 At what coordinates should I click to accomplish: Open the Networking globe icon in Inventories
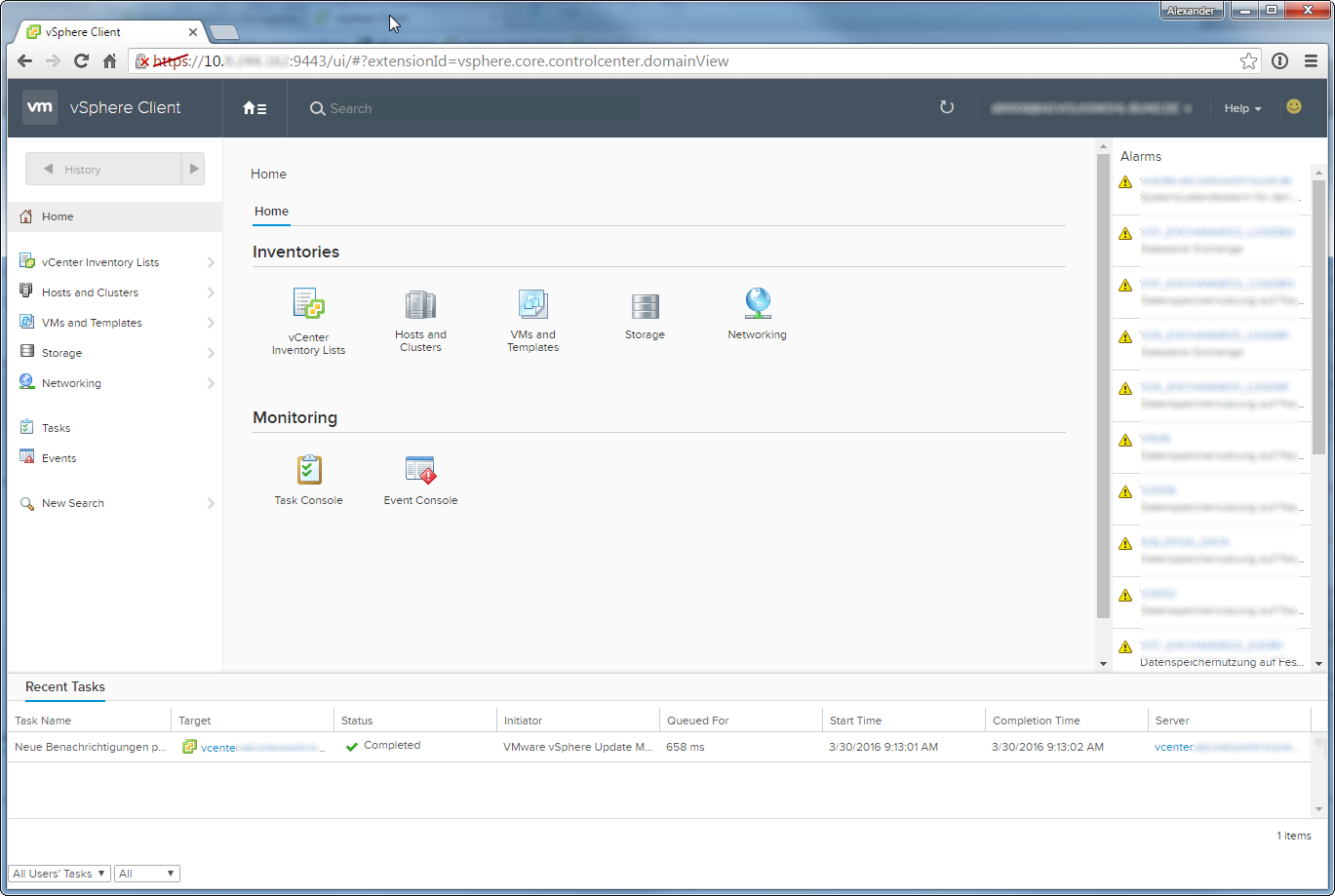click(758, 303)
